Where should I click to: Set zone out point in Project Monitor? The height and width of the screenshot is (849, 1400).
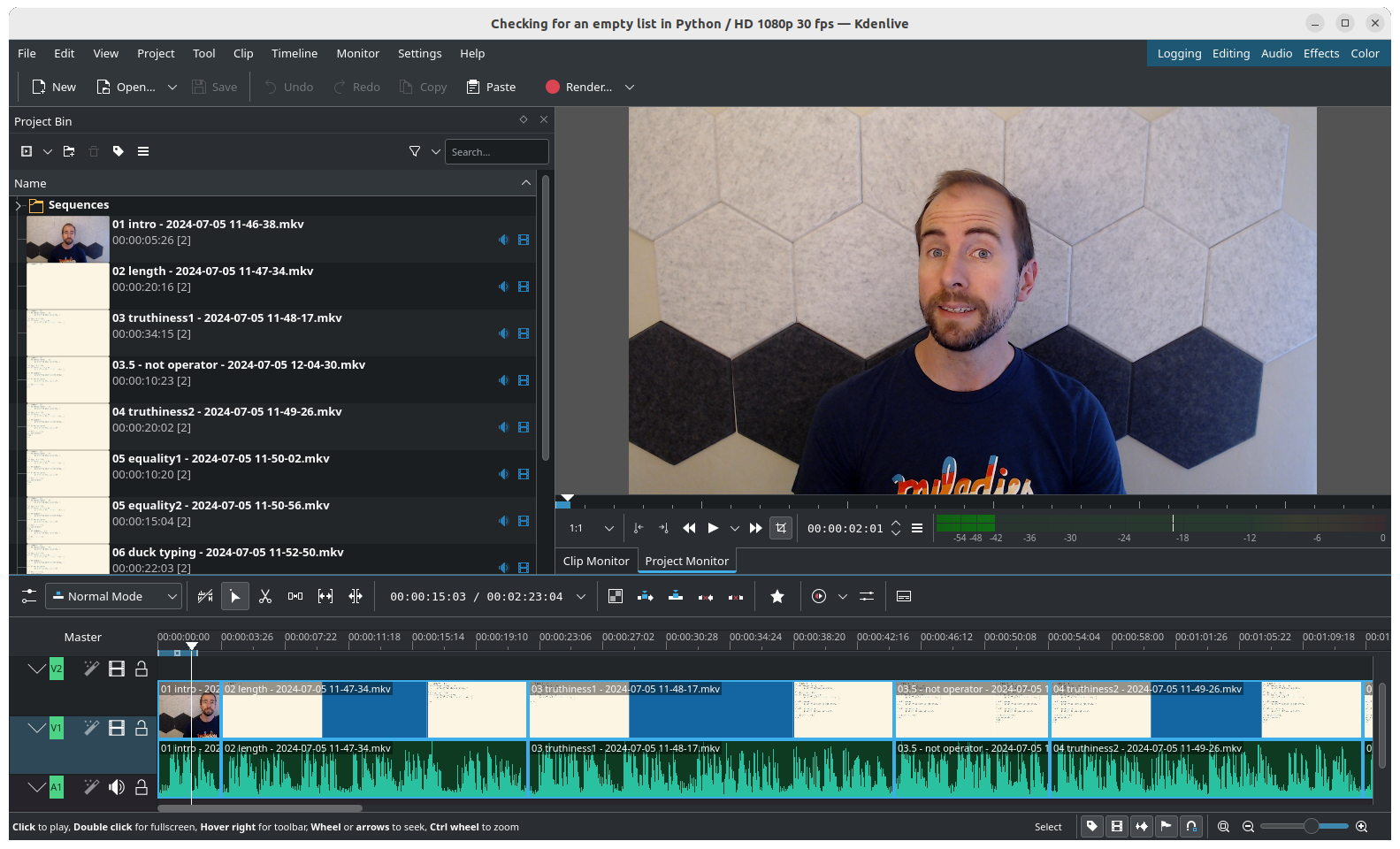tap(663, 528)
